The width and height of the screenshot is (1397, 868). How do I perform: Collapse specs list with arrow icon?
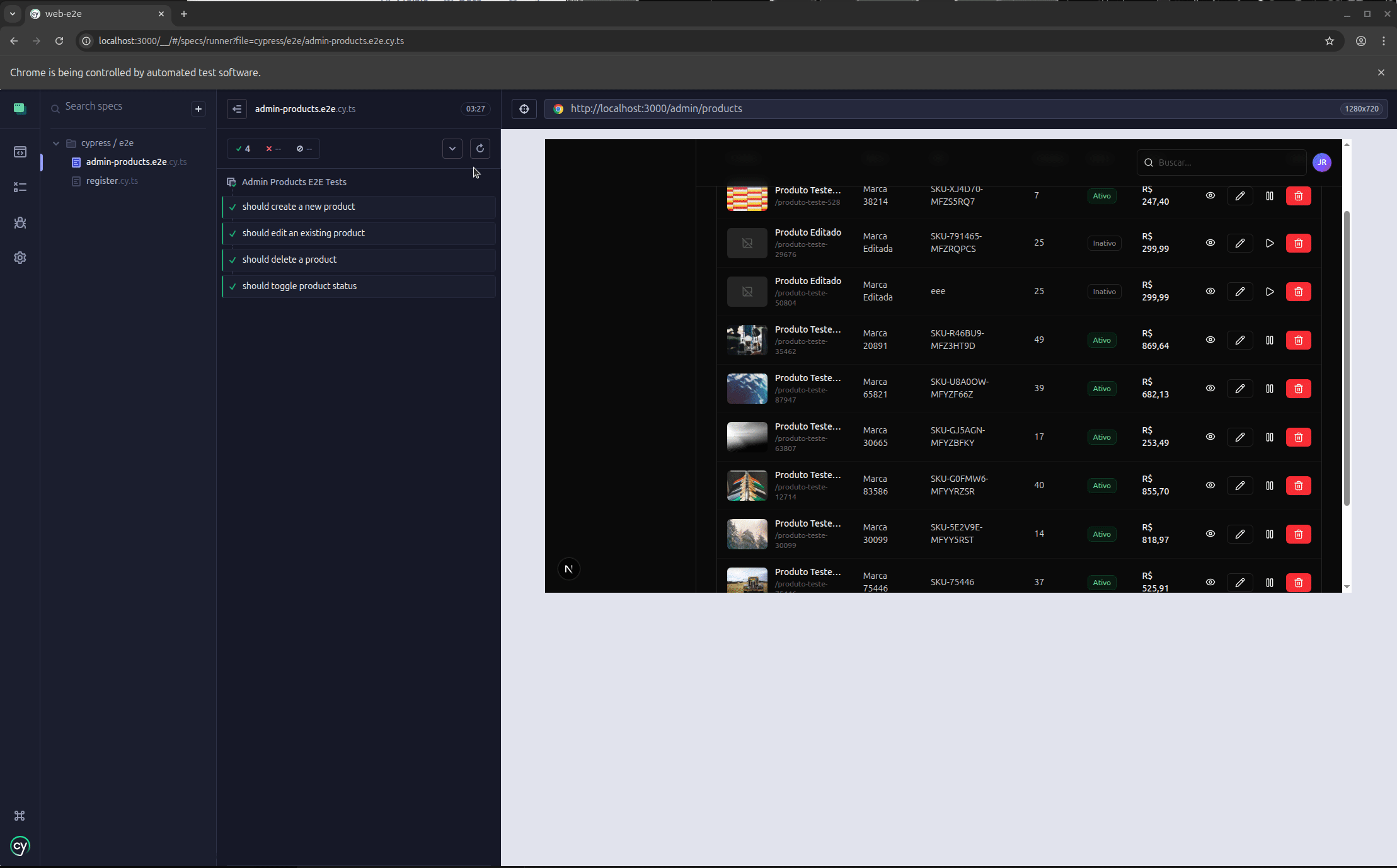[x=237, y=109]
